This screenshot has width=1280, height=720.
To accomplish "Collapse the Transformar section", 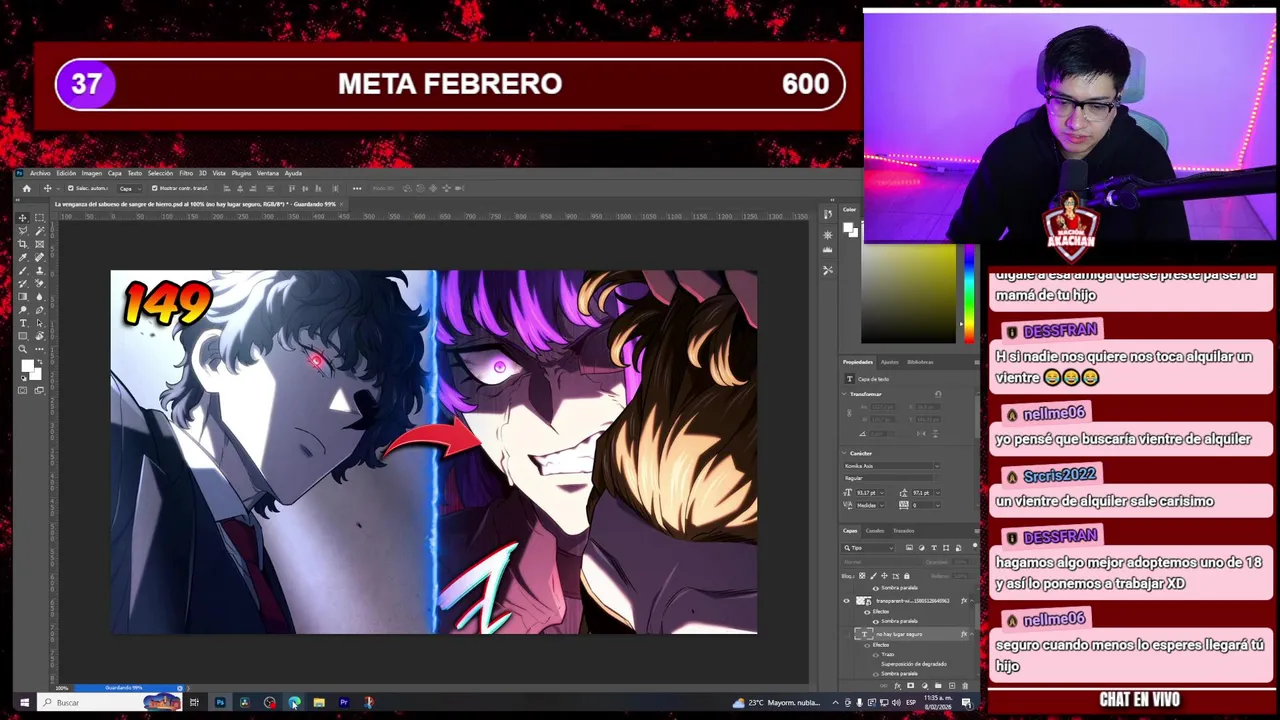I will [844, 394].
